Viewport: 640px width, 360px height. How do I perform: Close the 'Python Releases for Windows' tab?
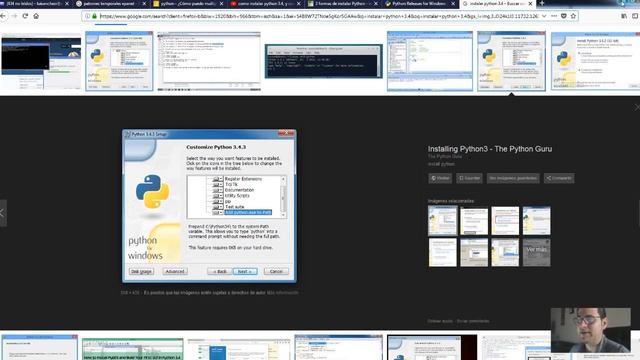(453, 3)
